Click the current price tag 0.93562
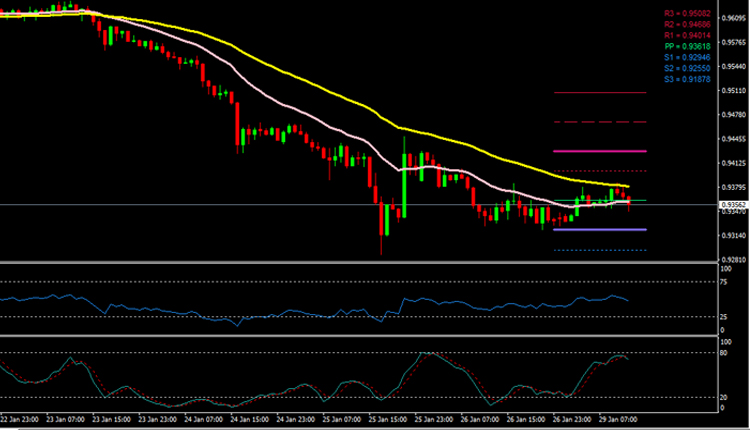 724,205
